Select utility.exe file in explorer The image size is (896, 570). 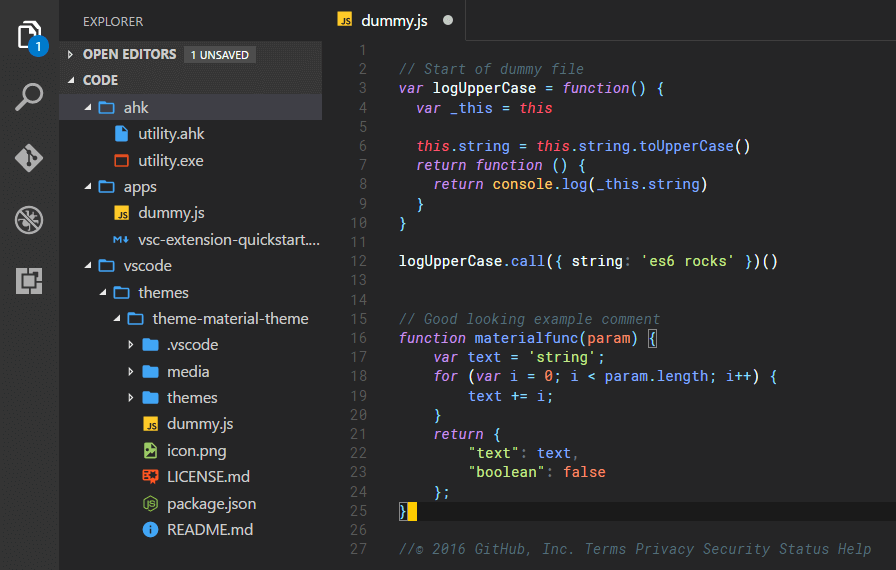tap(171, 160)
